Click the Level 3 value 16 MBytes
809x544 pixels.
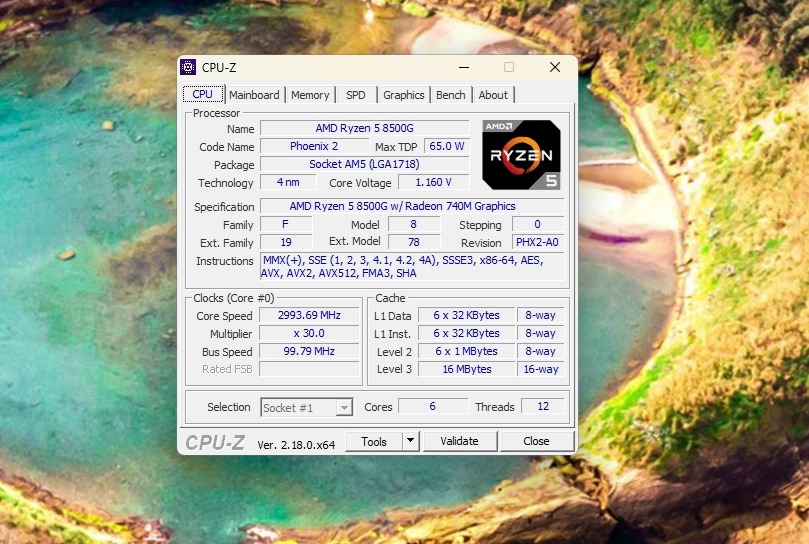466,369
